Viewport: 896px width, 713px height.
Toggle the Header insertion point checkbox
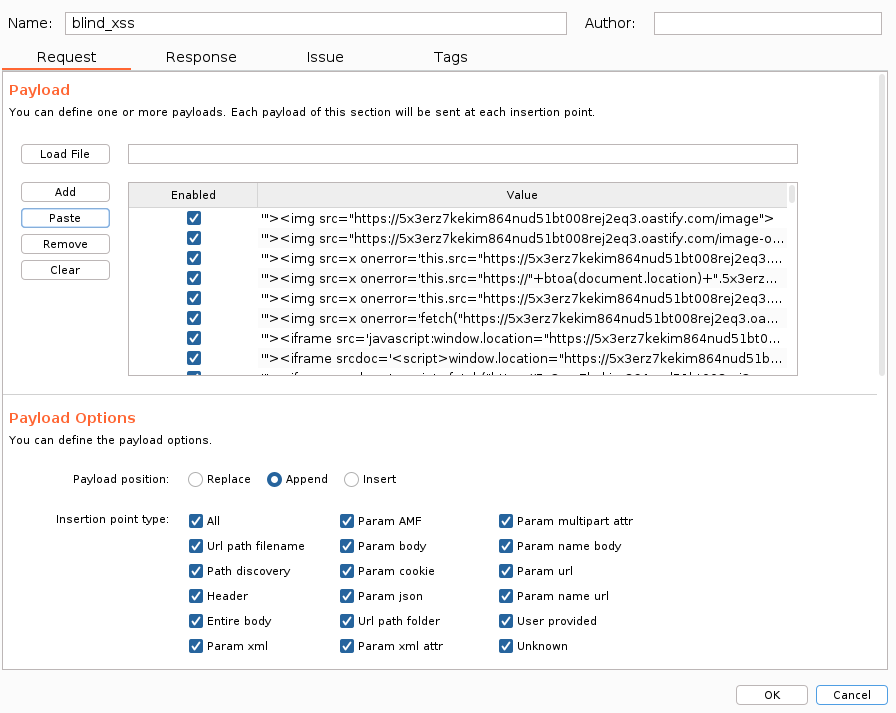(195, 596)
